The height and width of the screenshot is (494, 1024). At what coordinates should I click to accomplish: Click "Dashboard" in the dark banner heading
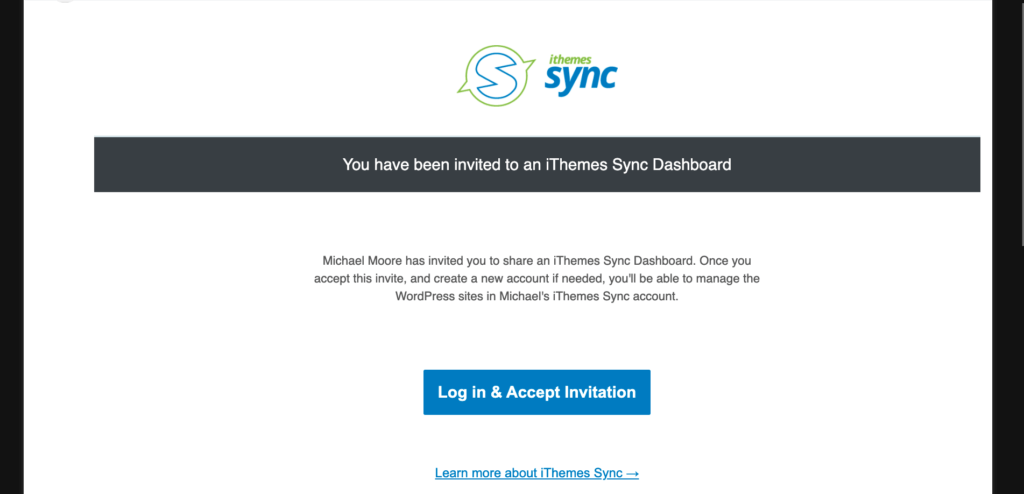pos(691,164)
